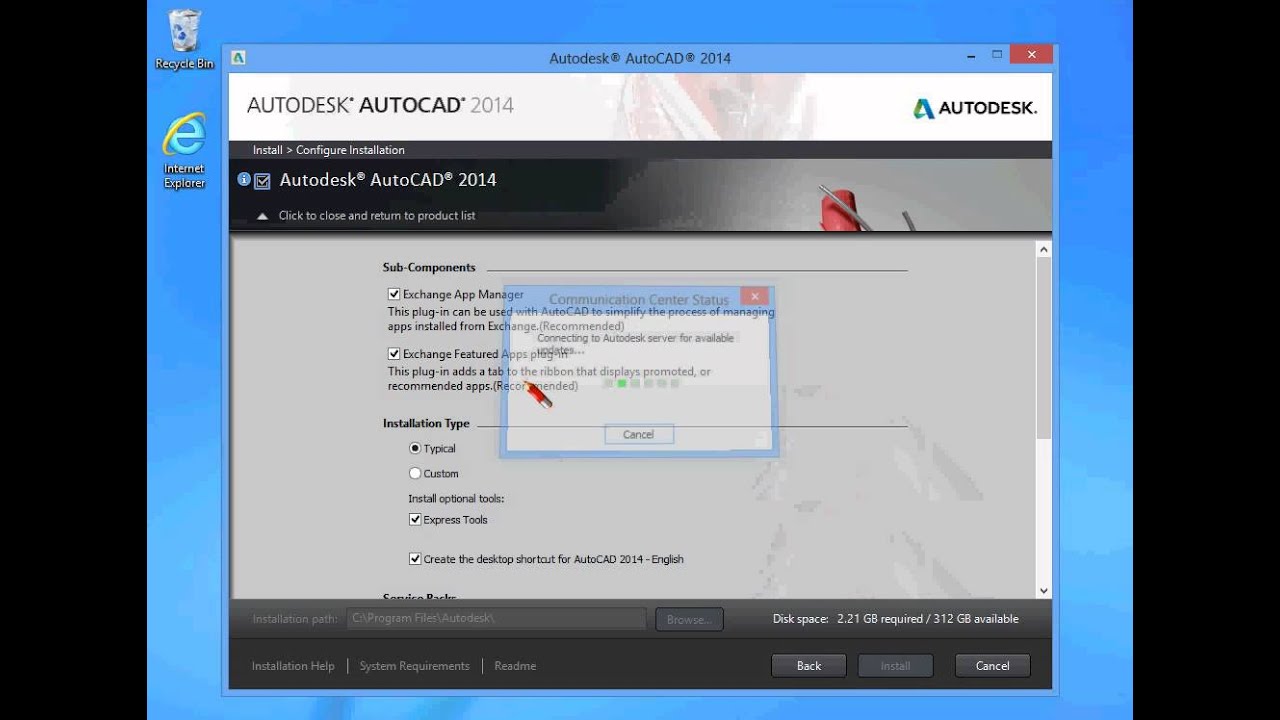Click the AutoCAD installer title bar icon
This screenshot has width=1280, height=720.
click(x=238, y=58)
